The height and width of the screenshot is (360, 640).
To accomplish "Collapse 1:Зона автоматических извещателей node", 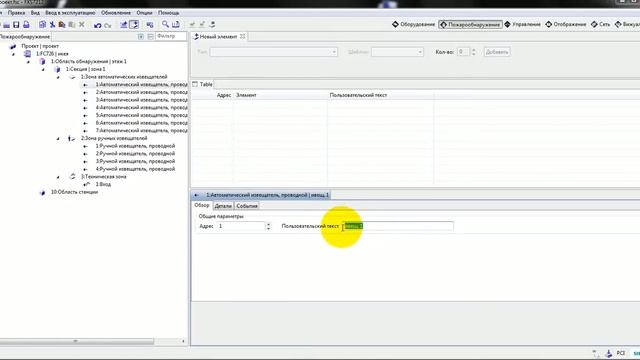I will coord(58,77).
